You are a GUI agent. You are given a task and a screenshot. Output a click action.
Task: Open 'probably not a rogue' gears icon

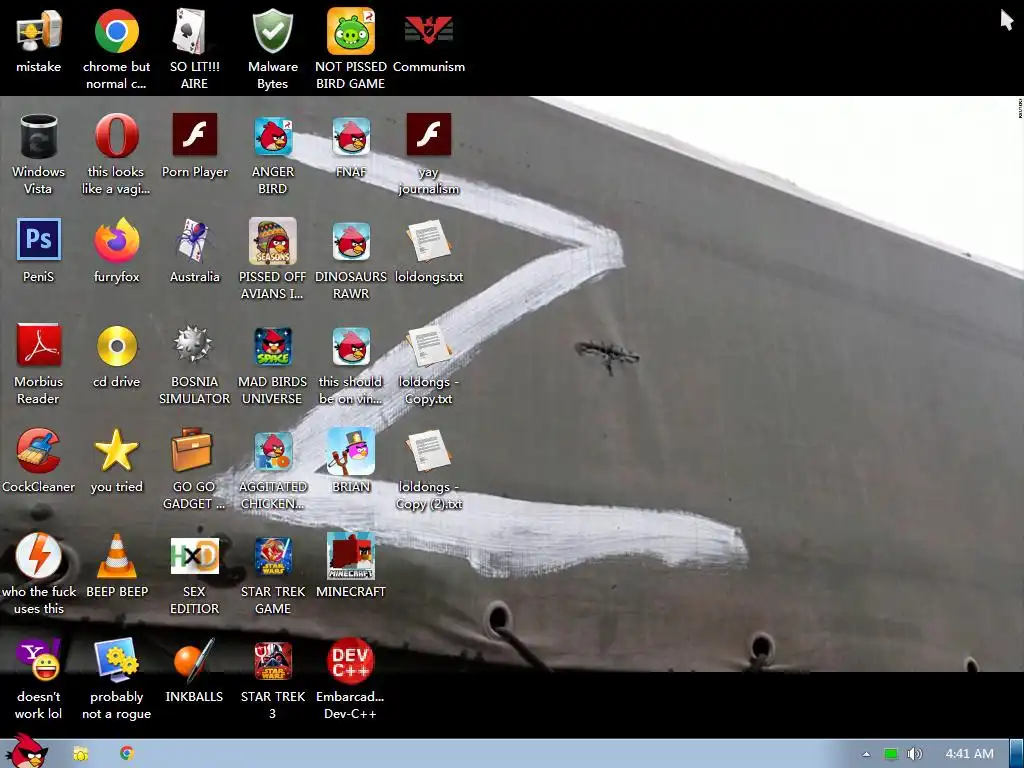coord(116,660)
